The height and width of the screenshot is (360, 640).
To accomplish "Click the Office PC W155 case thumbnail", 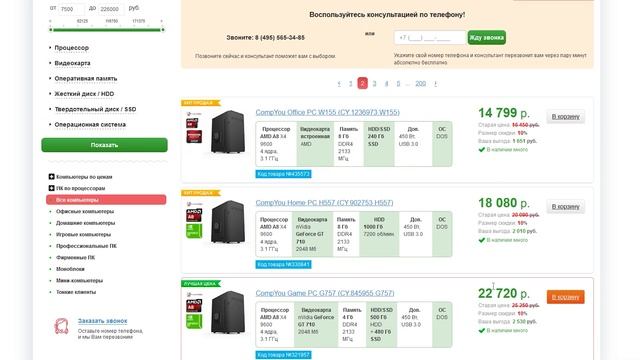I will click(228, 132).
